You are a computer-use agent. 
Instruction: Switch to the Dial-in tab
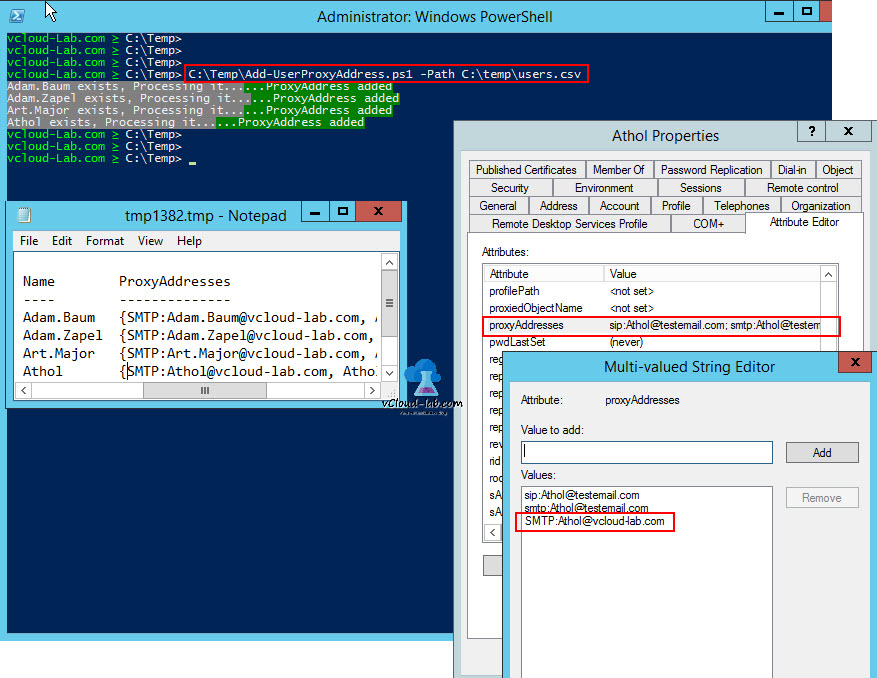pyautogui.click(x=792, y=169)
